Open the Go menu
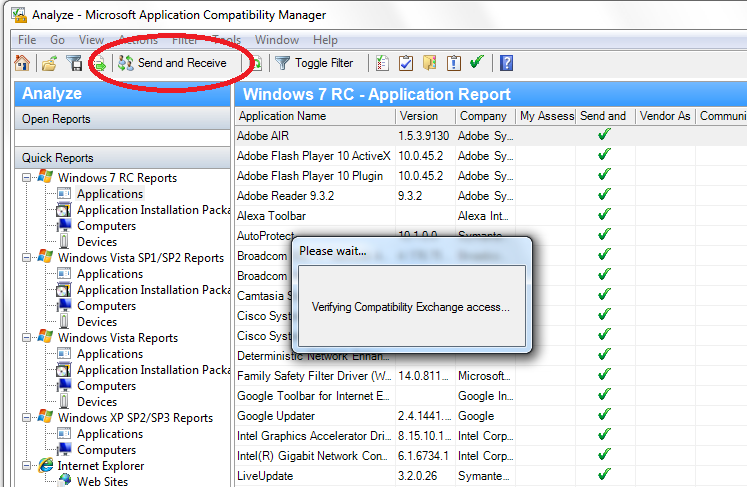 57,40
